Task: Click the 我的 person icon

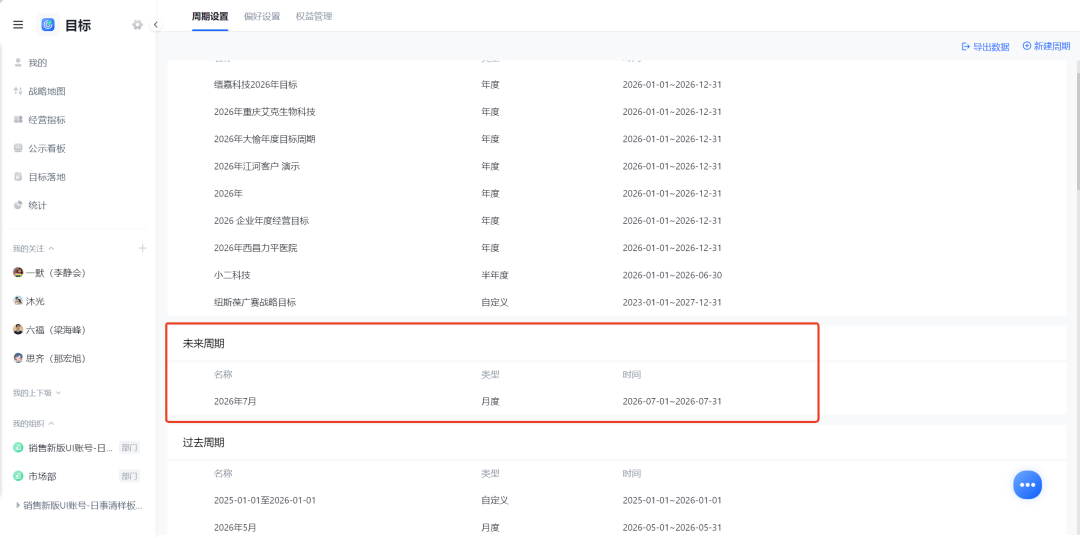Action: click(x=18, y=63)
